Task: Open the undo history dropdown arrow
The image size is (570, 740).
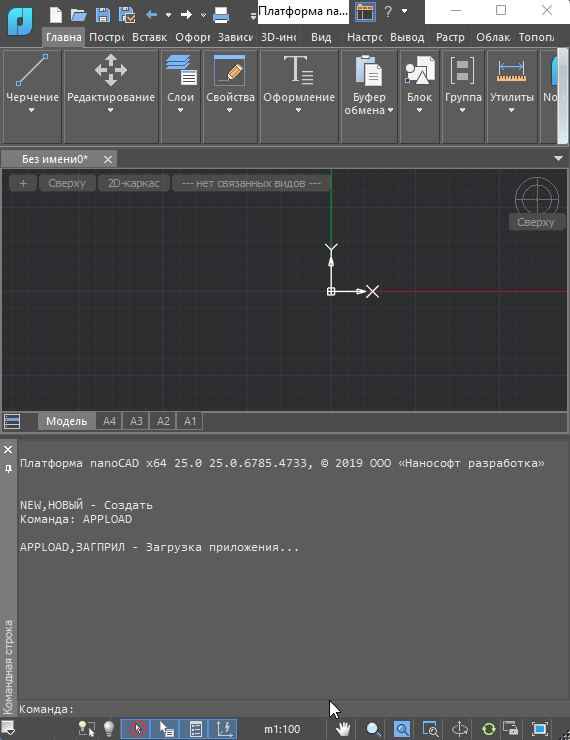Action: [168, 15]
